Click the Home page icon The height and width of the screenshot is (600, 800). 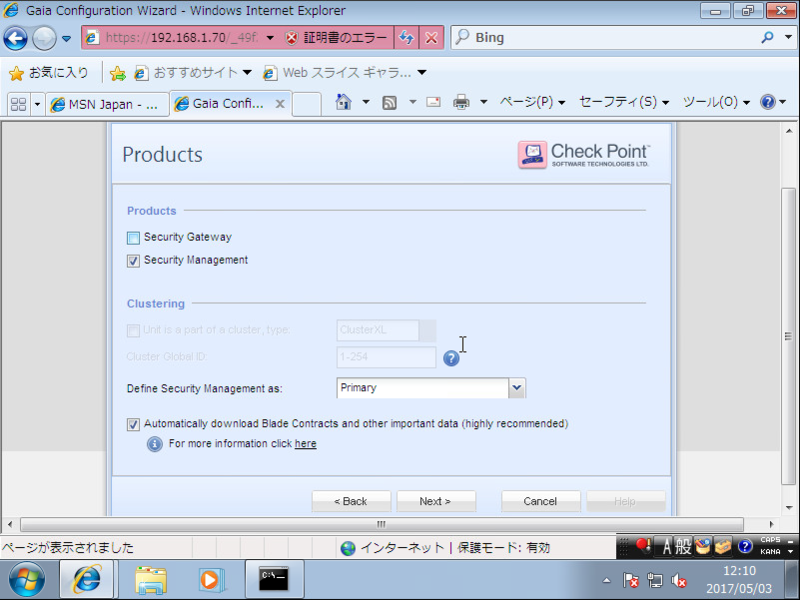343,103
